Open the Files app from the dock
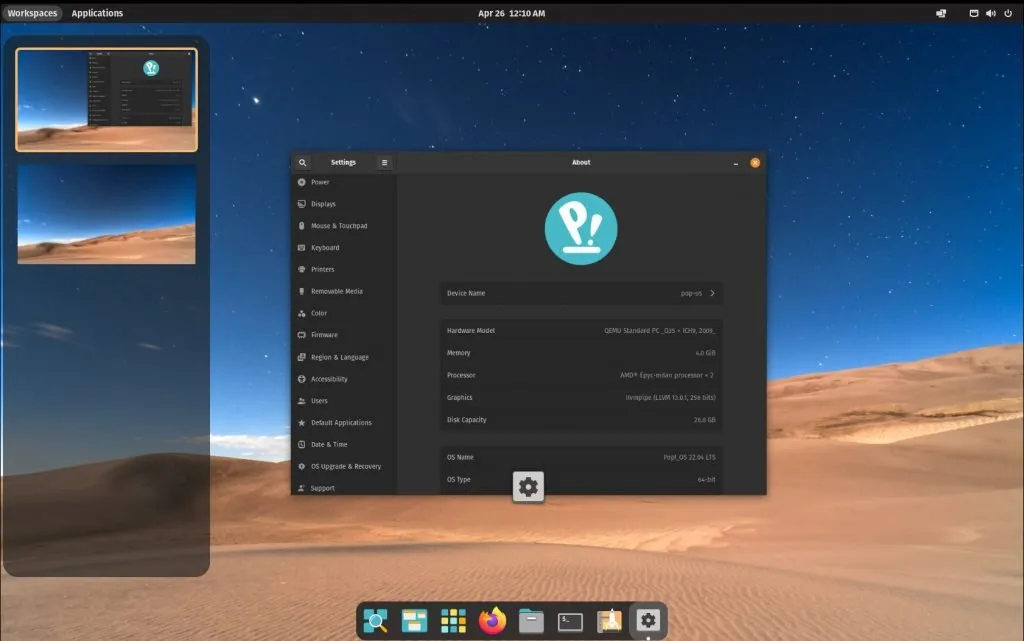 pyautogui.click(x=531, y=620)
